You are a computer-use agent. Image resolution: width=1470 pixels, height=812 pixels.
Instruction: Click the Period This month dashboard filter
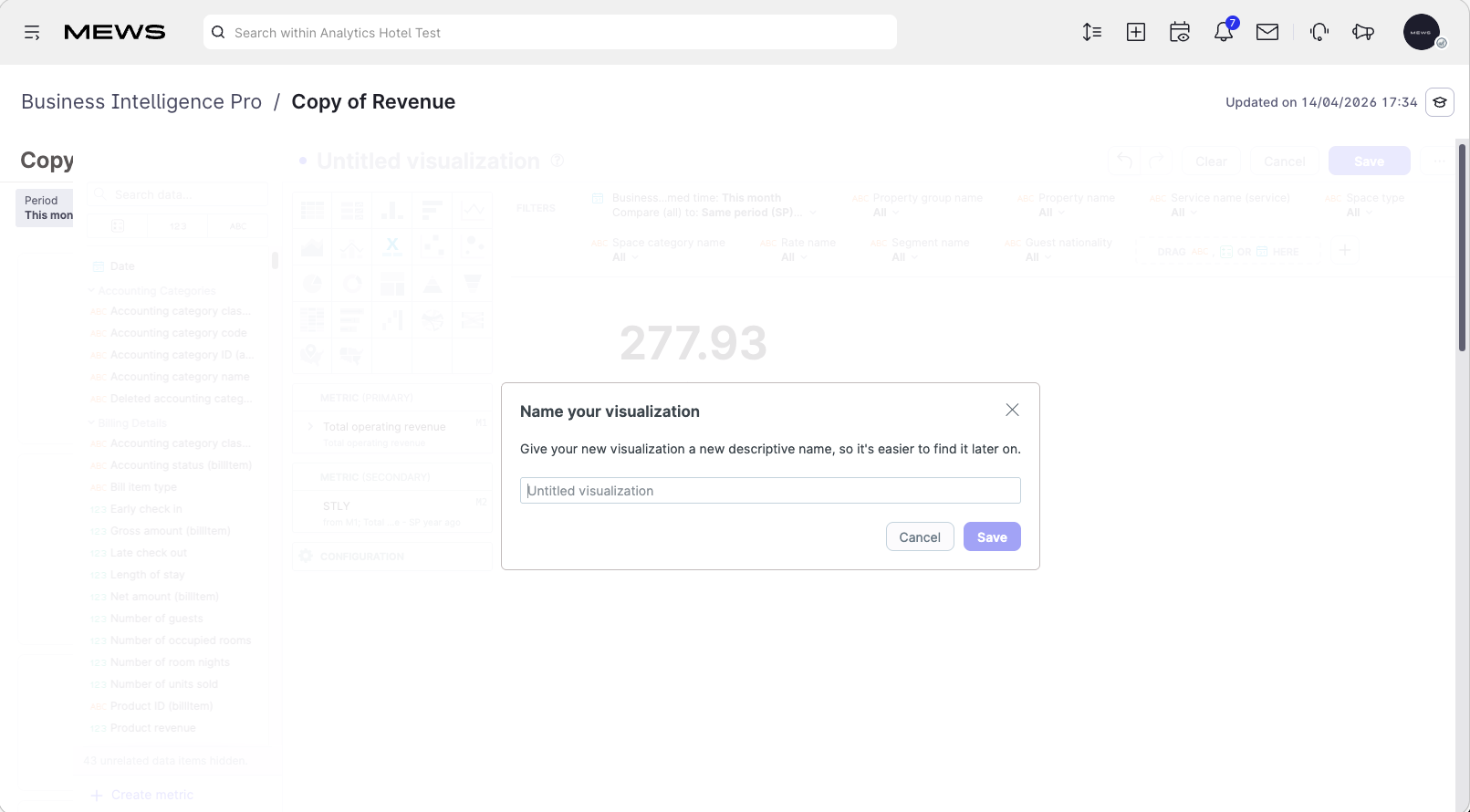tap(45, 208)
